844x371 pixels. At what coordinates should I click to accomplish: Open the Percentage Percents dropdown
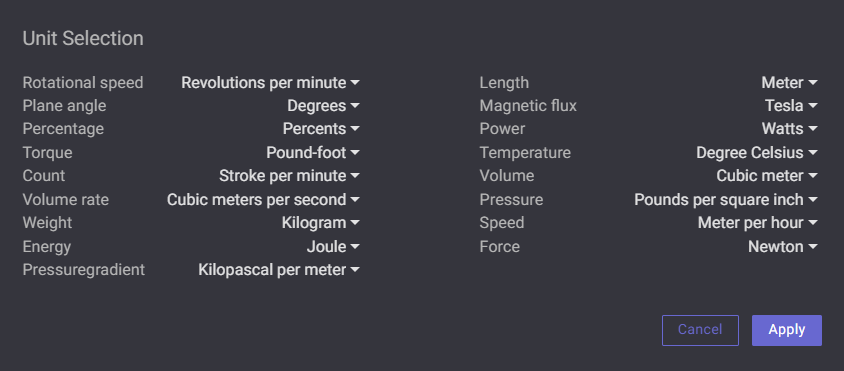pos(321,129)
